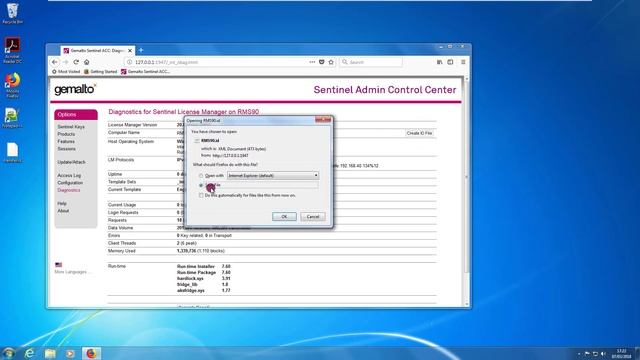Screen dimensions: 640x360
Task: Open Update/Attach page
Action: pyautogui.click(x=71, y=162)
